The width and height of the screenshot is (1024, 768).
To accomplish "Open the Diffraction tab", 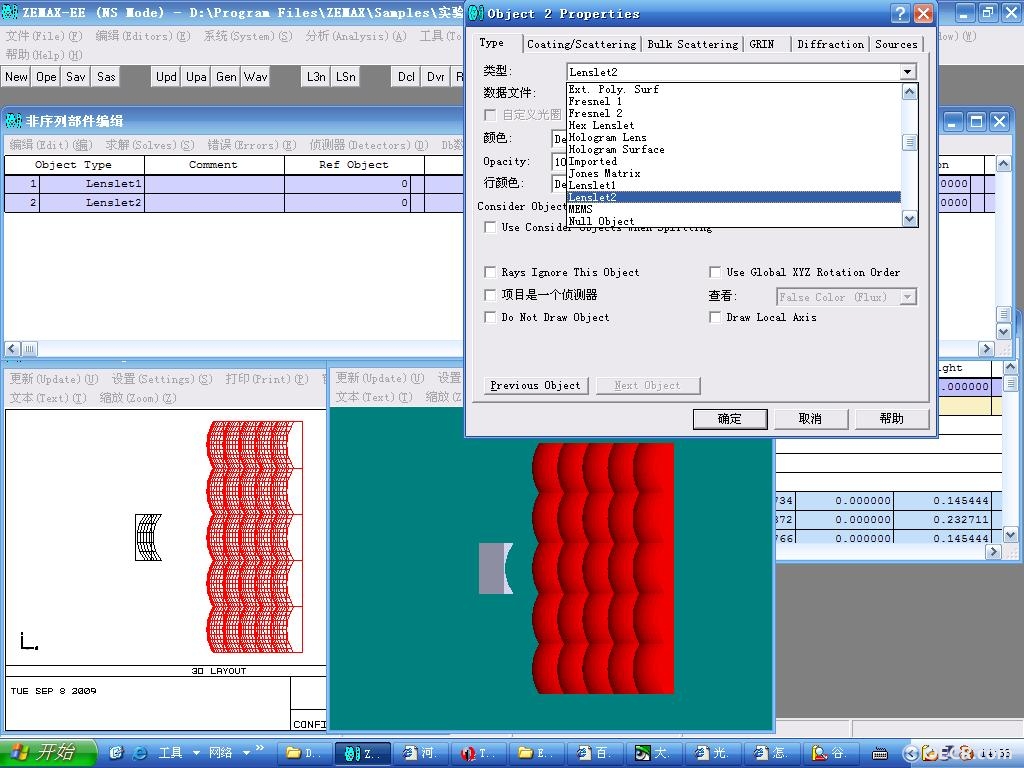I will (x=830, y=44).
